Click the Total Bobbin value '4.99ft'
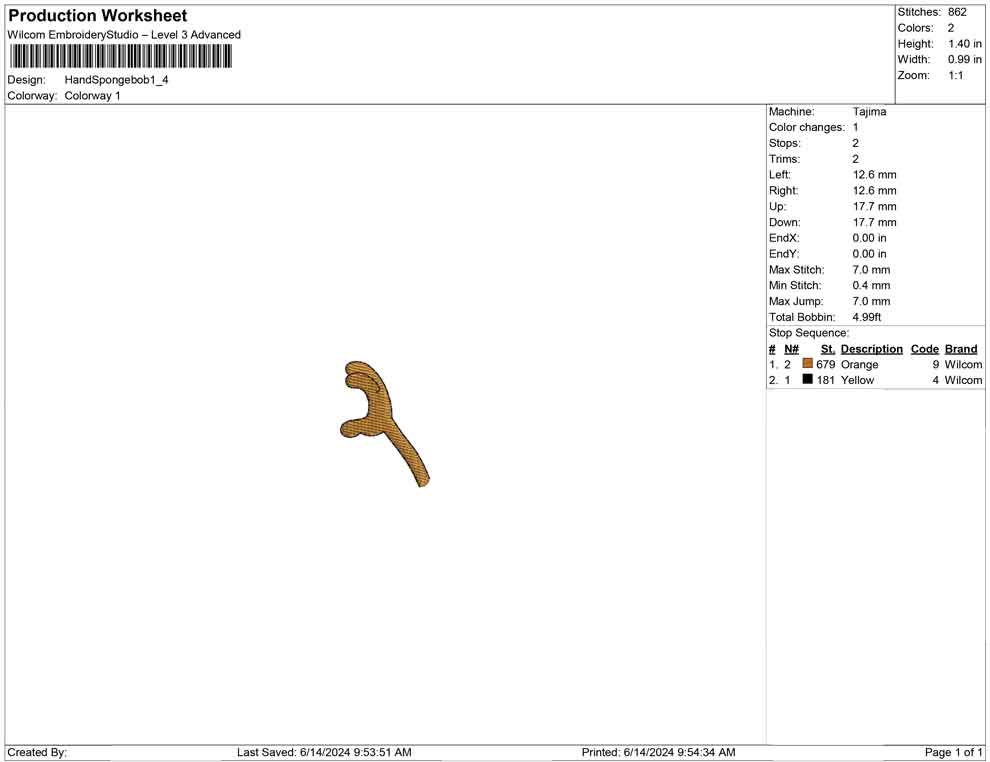 click(x=867, y=317)
